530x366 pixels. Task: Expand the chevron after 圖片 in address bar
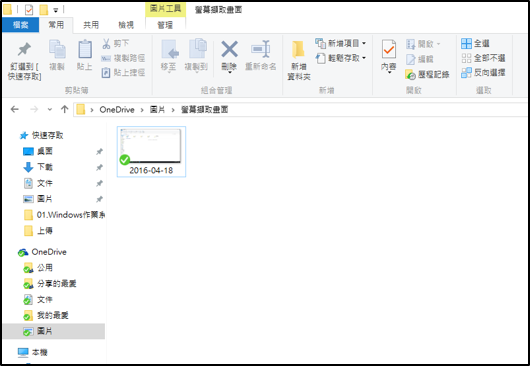pos(173,110)
